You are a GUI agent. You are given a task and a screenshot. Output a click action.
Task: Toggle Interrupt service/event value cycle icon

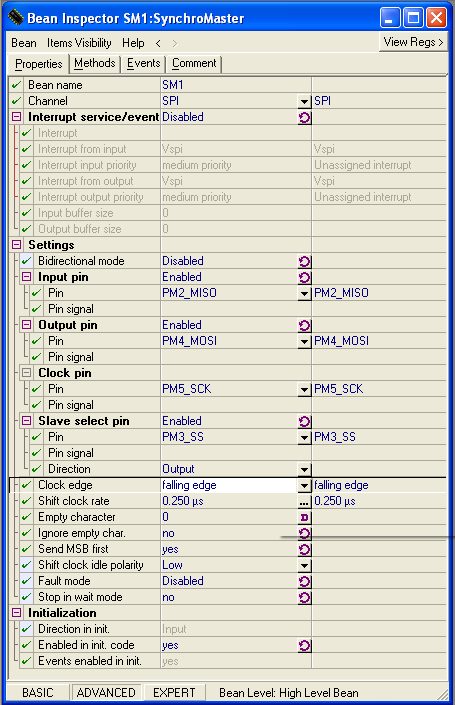coord(304,118)
